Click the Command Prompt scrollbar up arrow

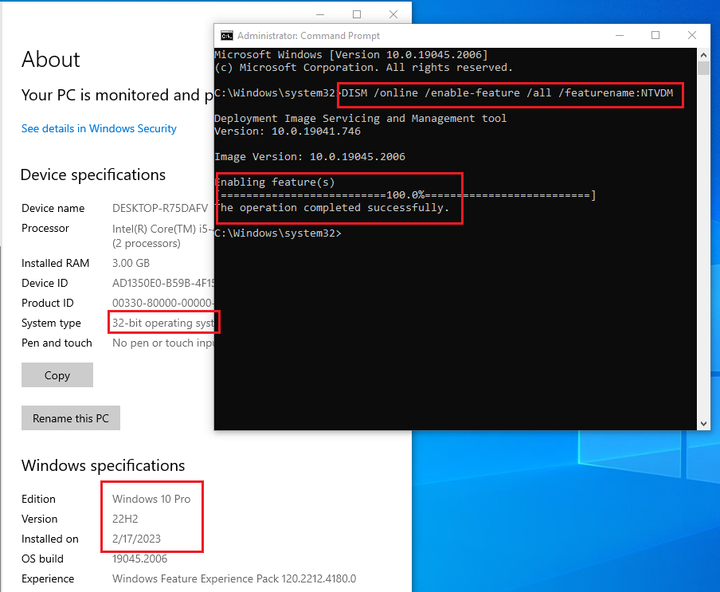(703, 55)
